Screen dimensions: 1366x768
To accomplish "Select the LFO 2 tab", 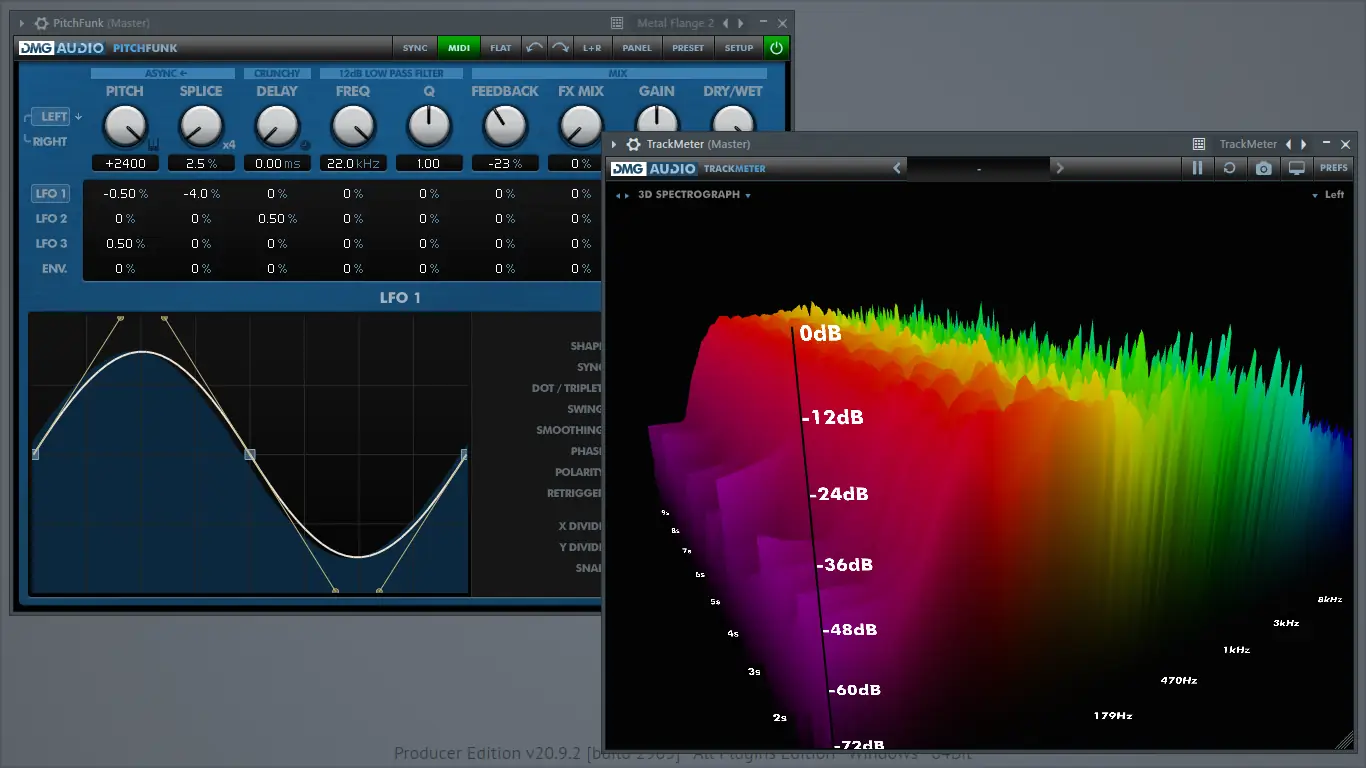I will (50, 218).
